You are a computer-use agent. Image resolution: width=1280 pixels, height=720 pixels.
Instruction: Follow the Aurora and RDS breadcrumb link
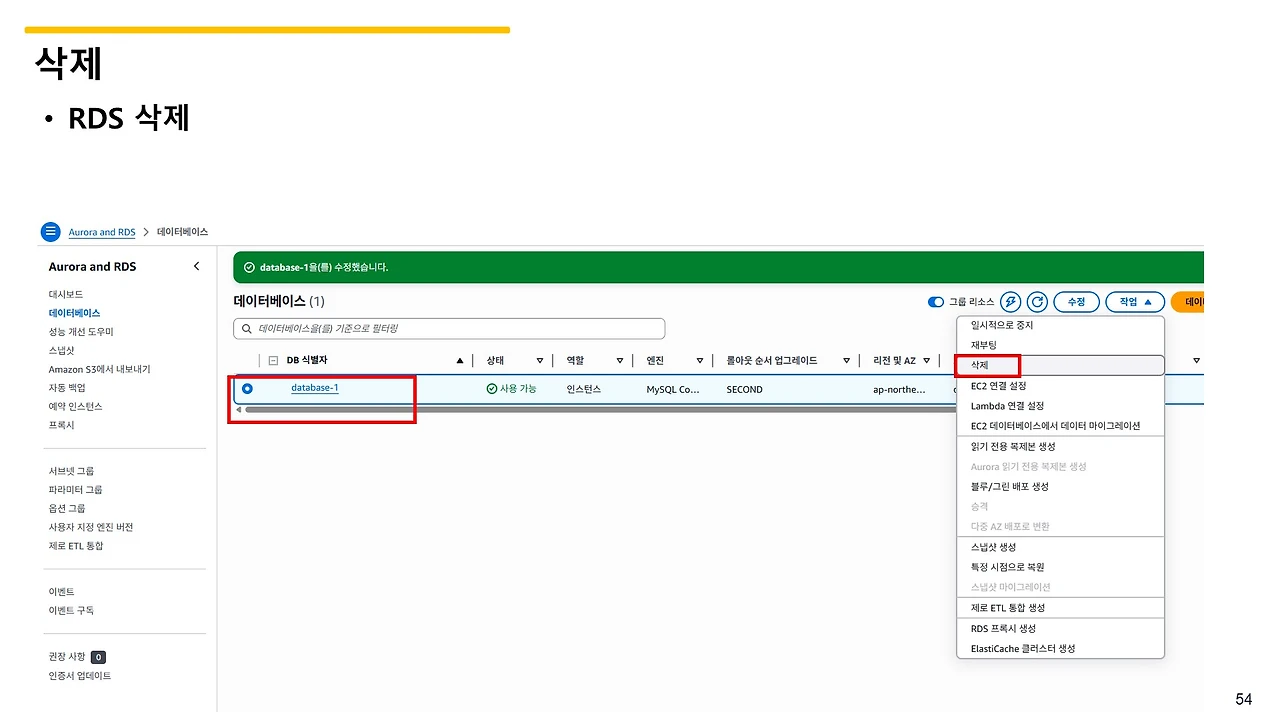102,232
